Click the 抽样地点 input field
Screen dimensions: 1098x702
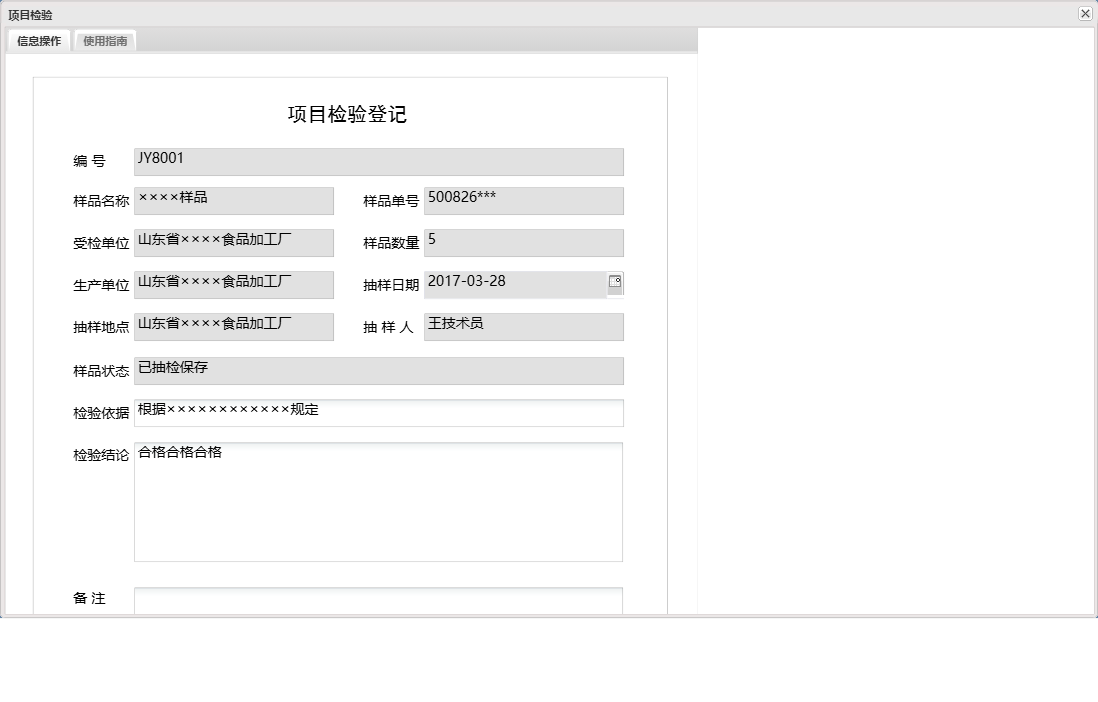click(x=234, y=326)
